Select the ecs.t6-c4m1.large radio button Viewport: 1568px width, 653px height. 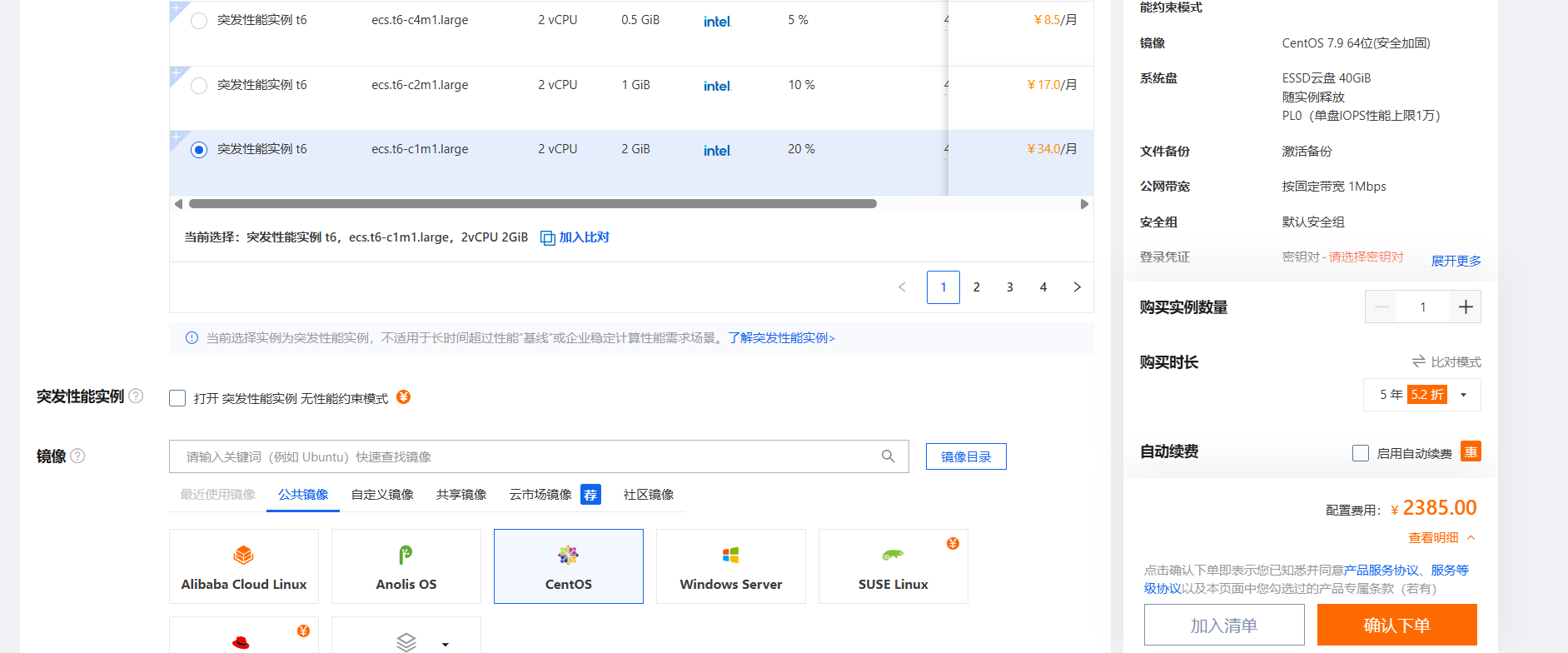pyautogui.click(x=199, y=21)
